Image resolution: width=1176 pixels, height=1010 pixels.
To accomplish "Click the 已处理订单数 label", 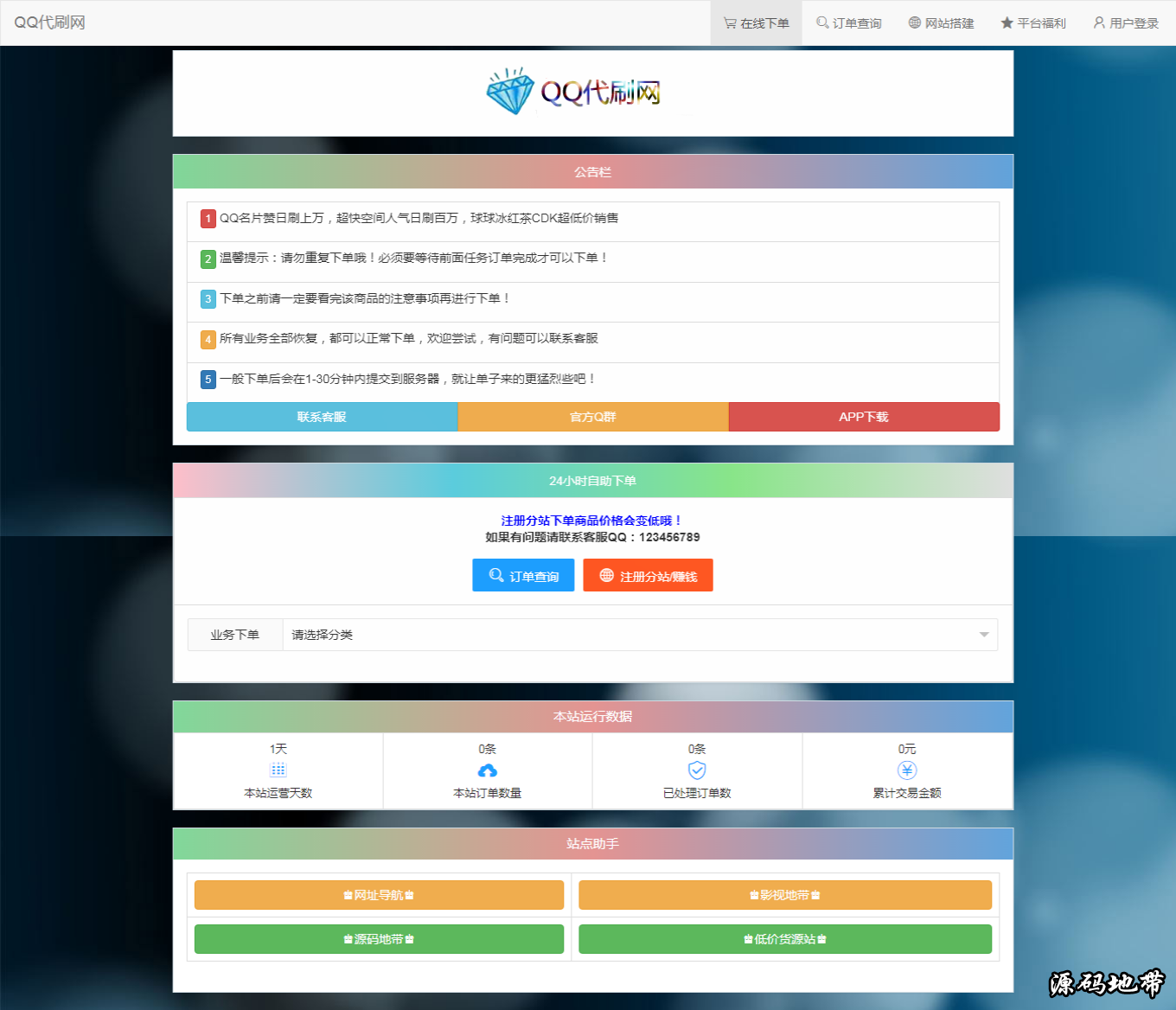I will 697,793.
